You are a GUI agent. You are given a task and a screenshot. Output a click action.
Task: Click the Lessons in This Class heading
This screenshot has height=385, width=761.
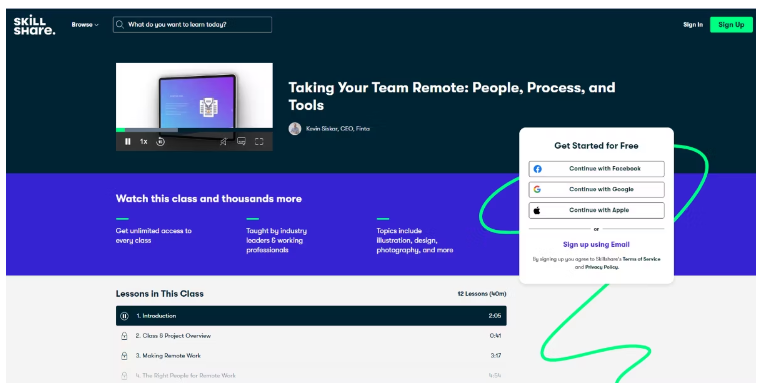pos(160,294)
